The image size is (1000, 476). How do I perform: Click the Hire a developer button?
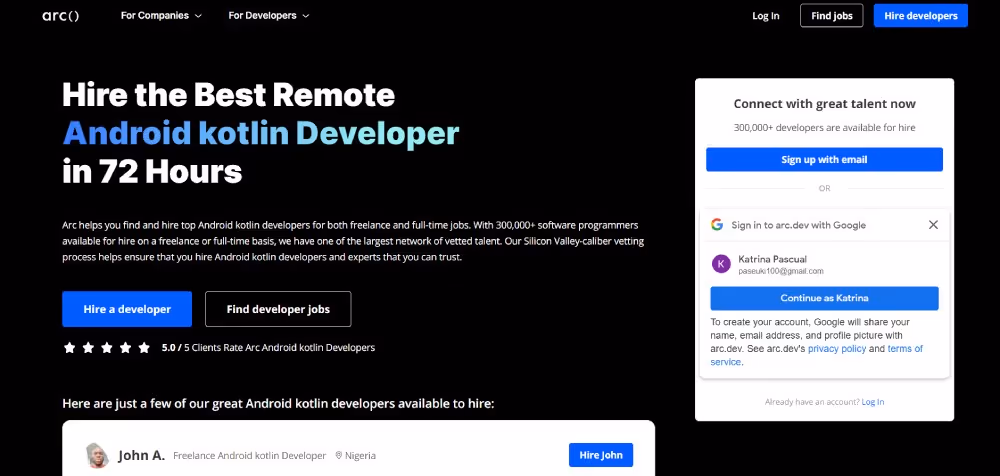(x=127, y=309)
